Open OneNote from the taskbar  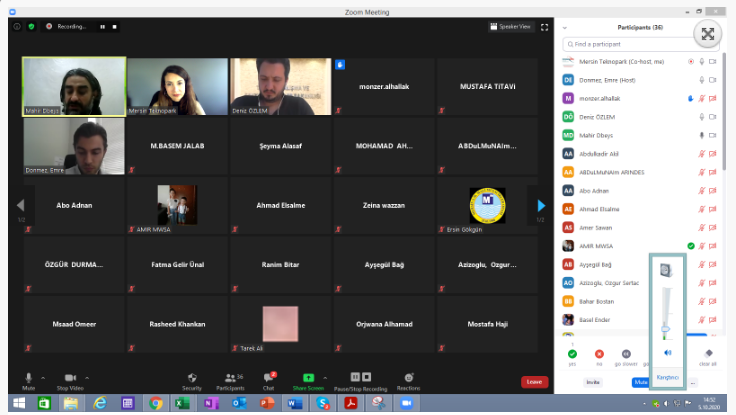pos(211,403)
